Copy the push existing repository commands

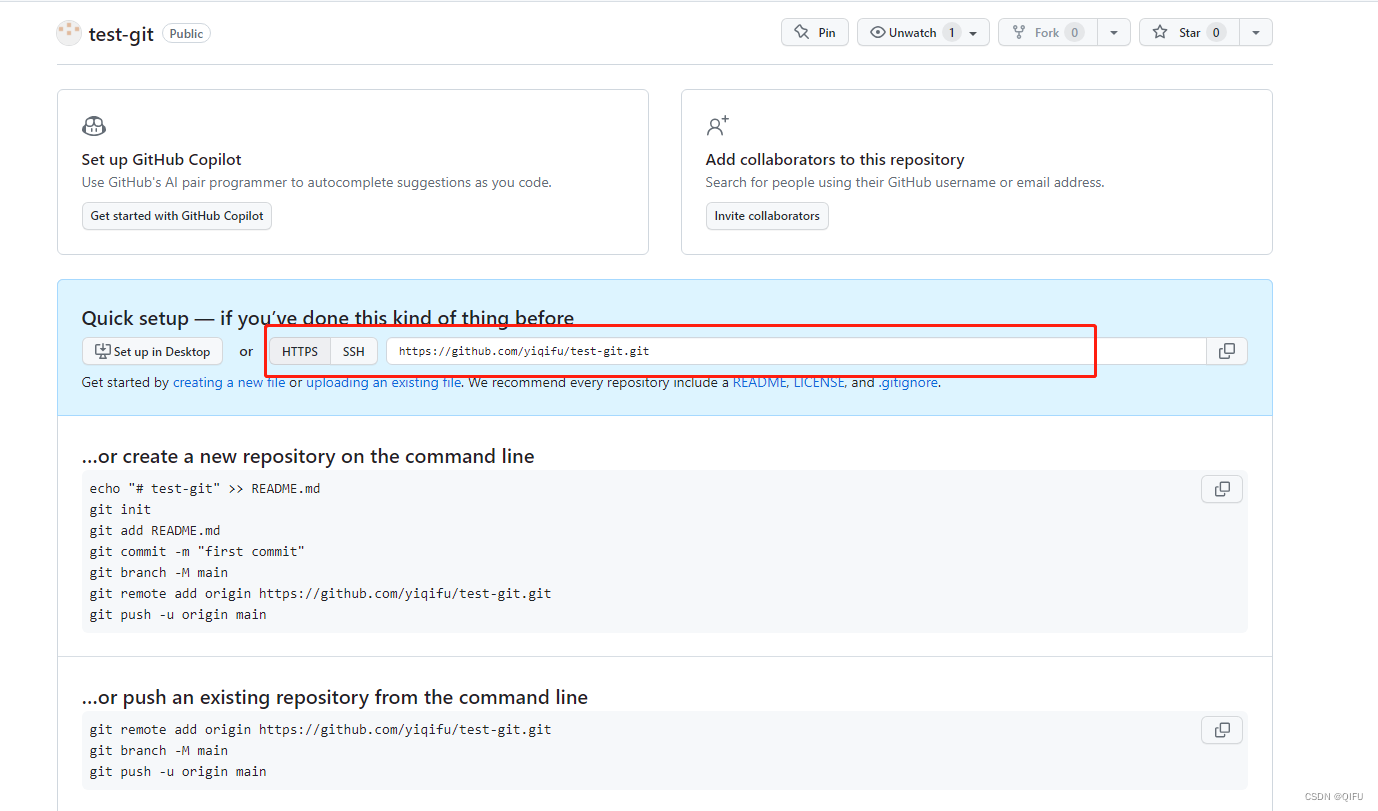pyautogui.click(x=1222, y=730)
